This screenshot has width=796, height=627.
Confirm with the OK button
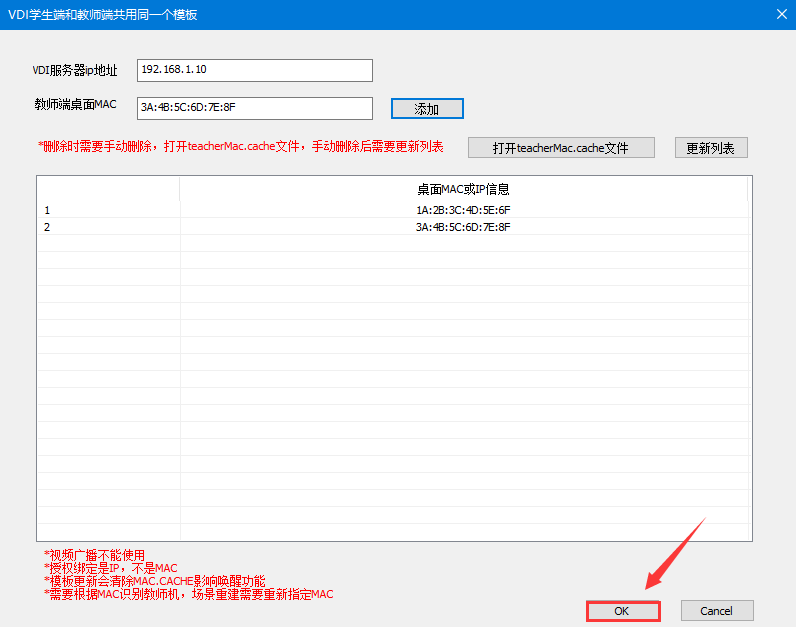[x=622, y=611]
